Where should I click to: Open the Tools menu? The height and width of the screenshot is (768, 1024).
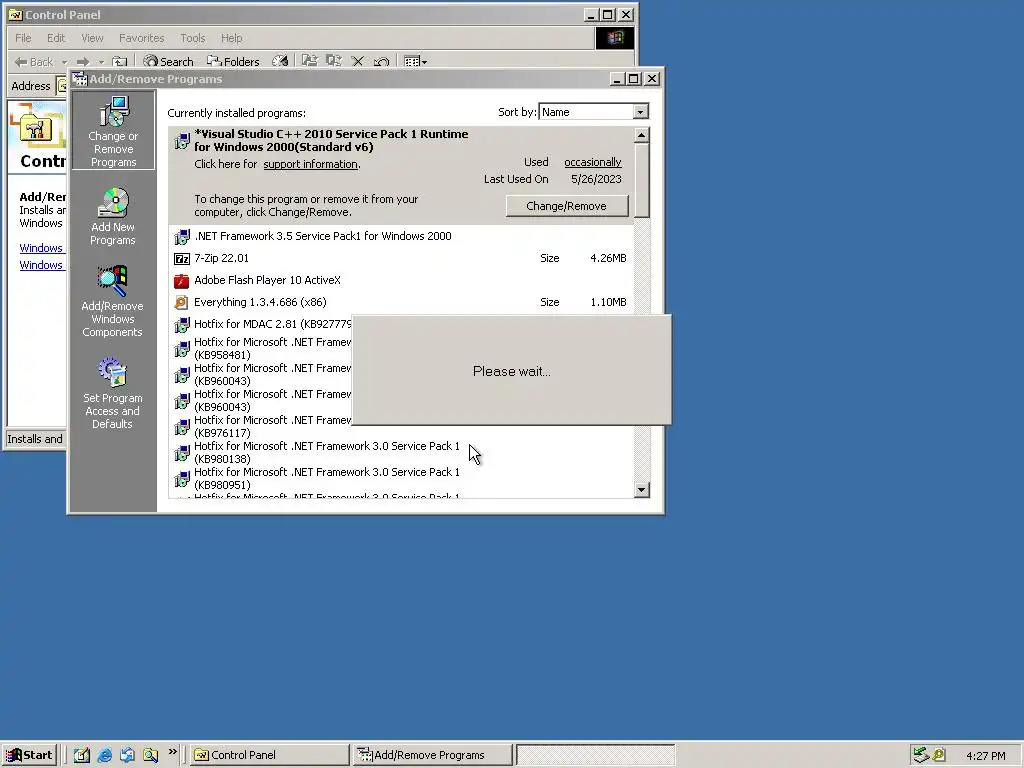click(193, 38)
